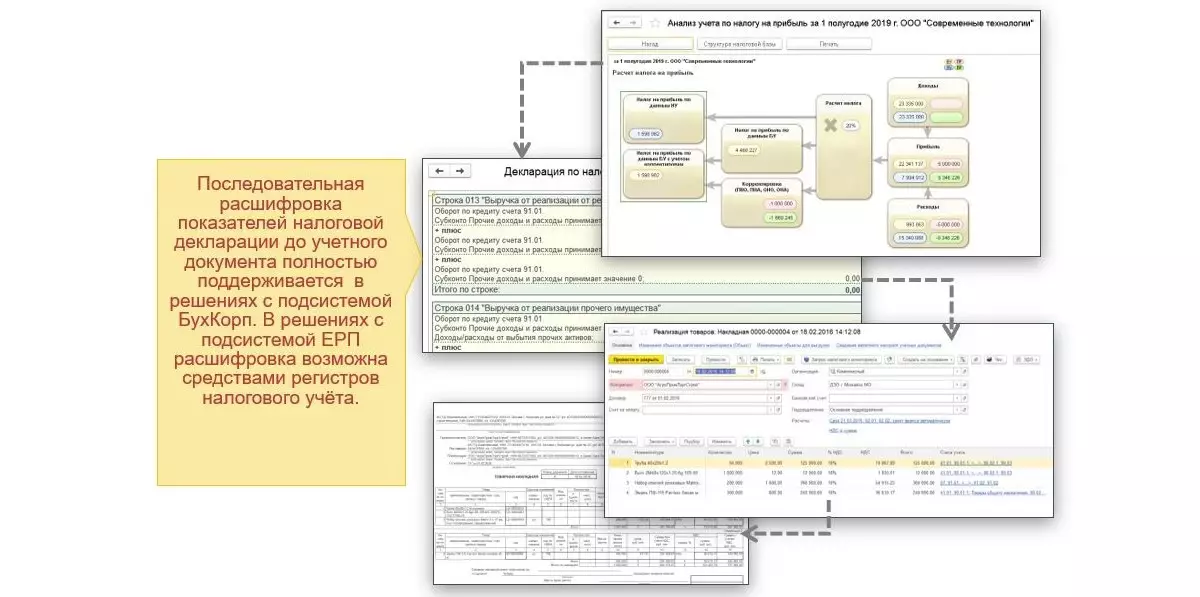This screenshot has width=1200, height=597.
Task: Click forward arrow in Декларация window
Action: pos(460,172)
